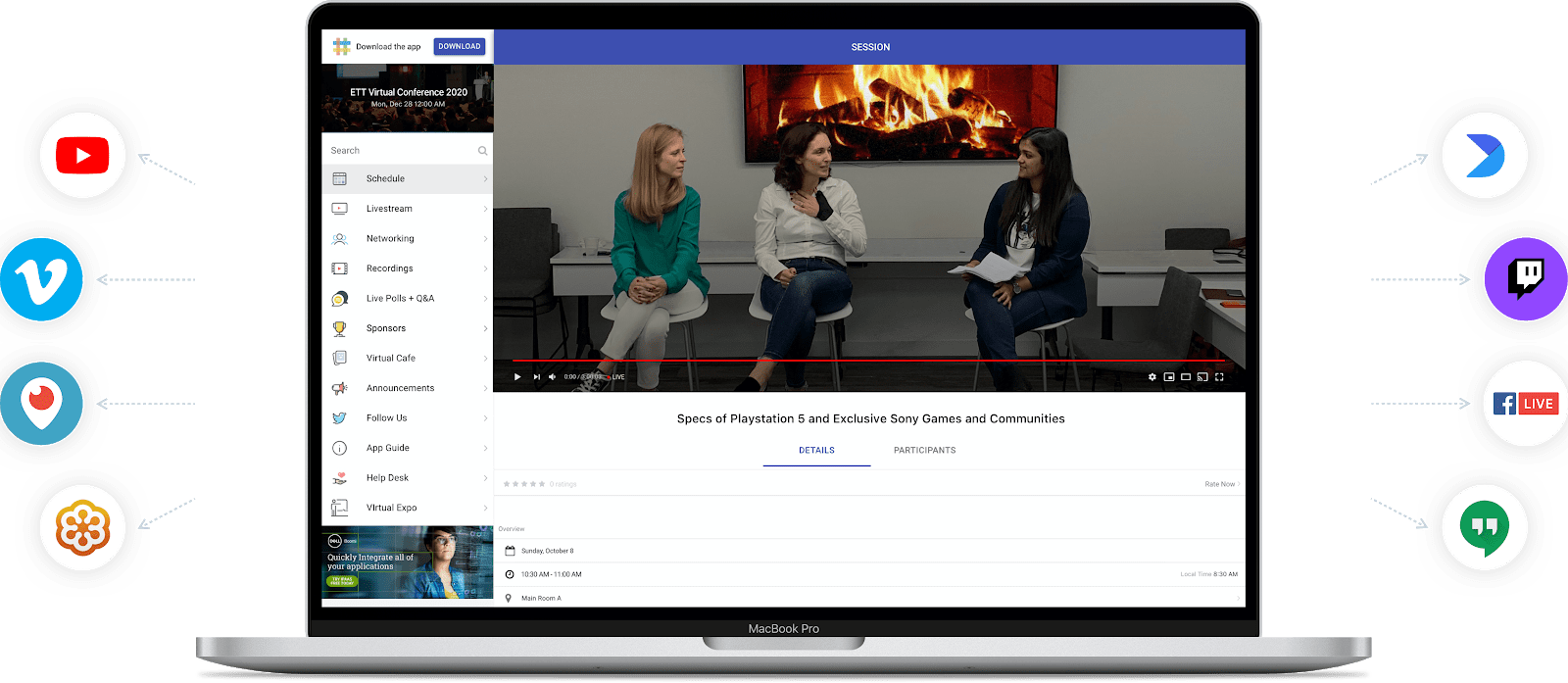Viewport: 1568px width, 683px height.
Task: Open video settings gear
Action: pyautogui.click(x=1152, y=377)
